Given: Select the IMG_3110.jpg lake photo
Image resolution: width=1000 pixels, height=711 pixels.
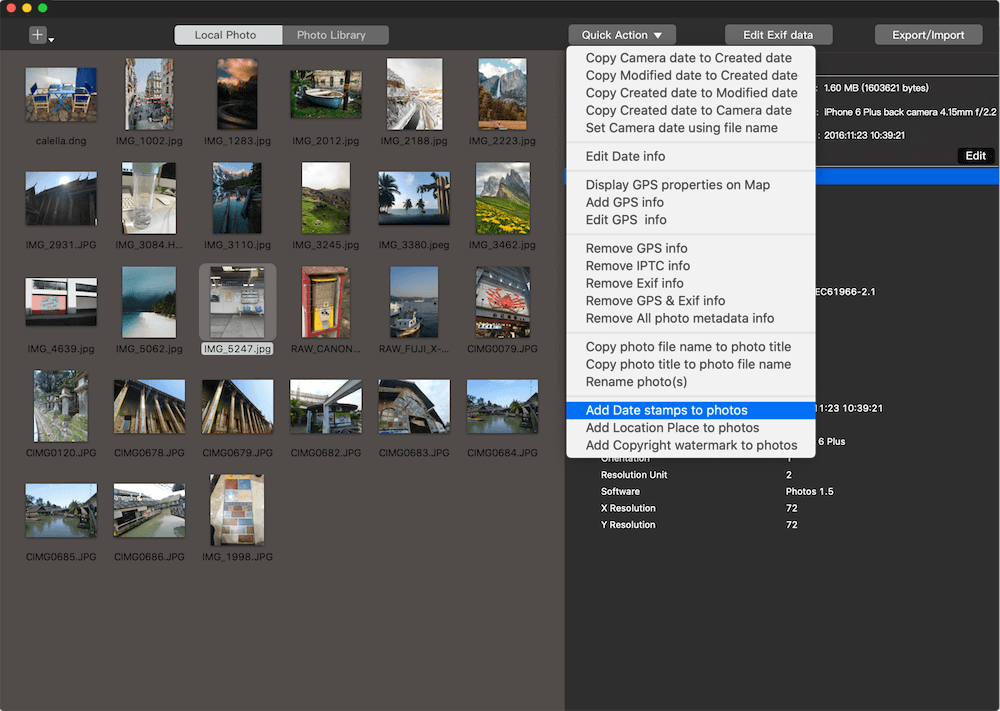Looking at the screenshot, I should (x=237, y=198).
